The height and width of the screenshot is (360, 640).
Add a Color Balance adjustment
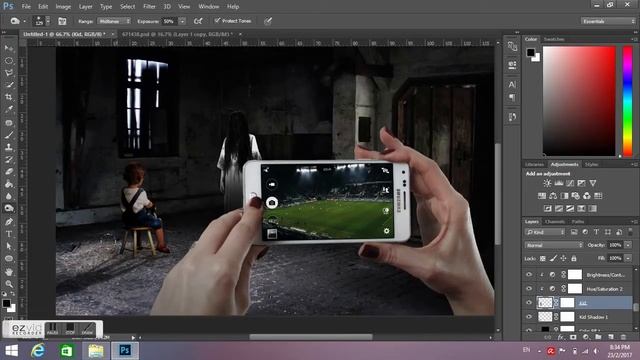click(553, 196)
